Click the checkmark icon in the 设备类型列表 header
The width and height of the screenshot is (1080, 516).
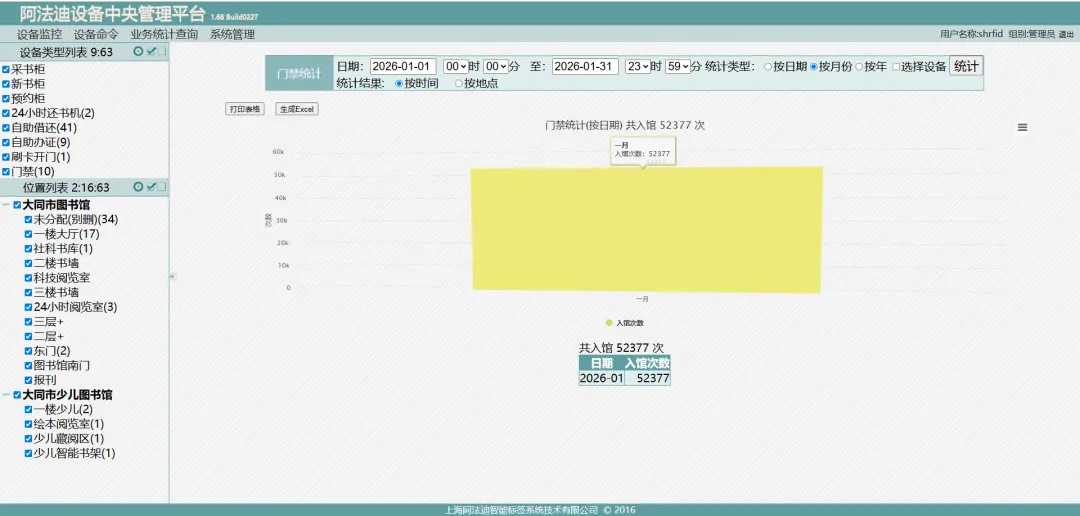coord(150,52)
